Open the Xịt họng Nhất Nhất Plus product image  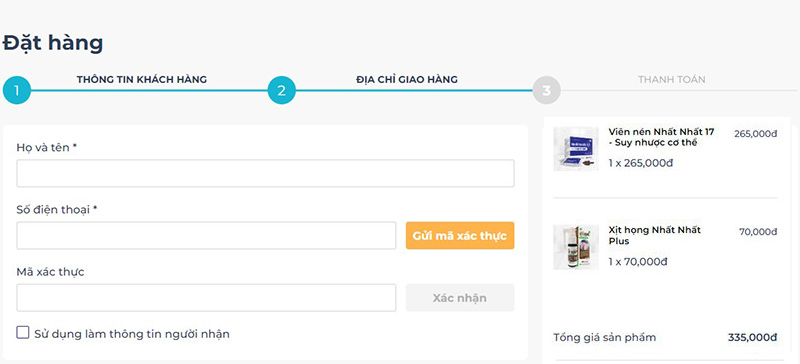pyautogui.click(x=576, y=247)
